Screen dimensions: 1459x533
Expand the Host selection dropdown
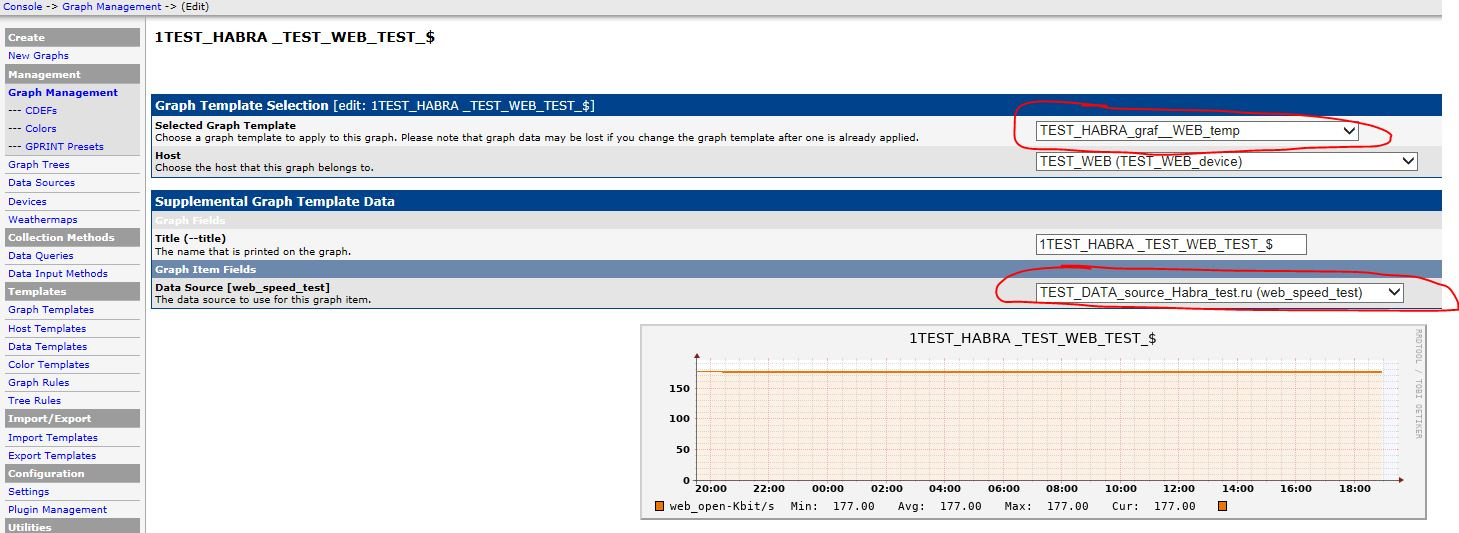coord(1227,161)
